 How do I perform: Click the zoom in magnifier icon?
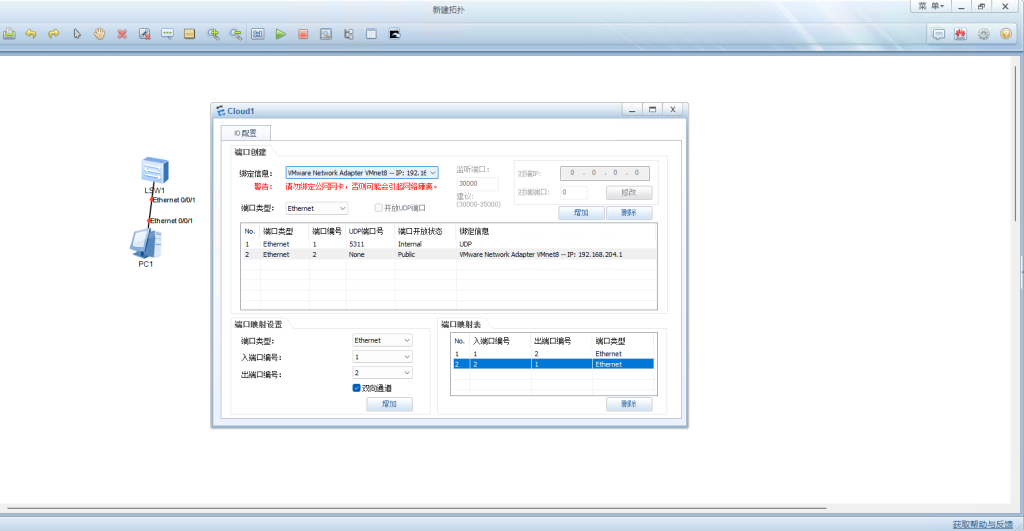tap(213, 34)
